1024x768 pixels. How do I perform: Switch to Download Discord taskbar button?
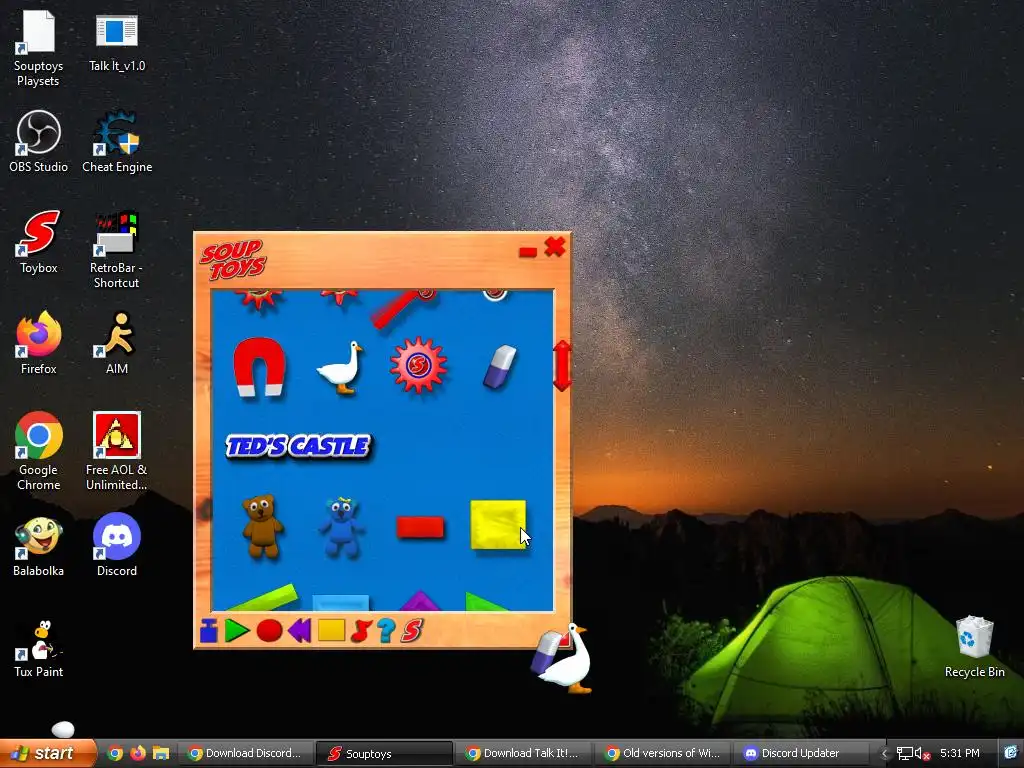(246, 753)
